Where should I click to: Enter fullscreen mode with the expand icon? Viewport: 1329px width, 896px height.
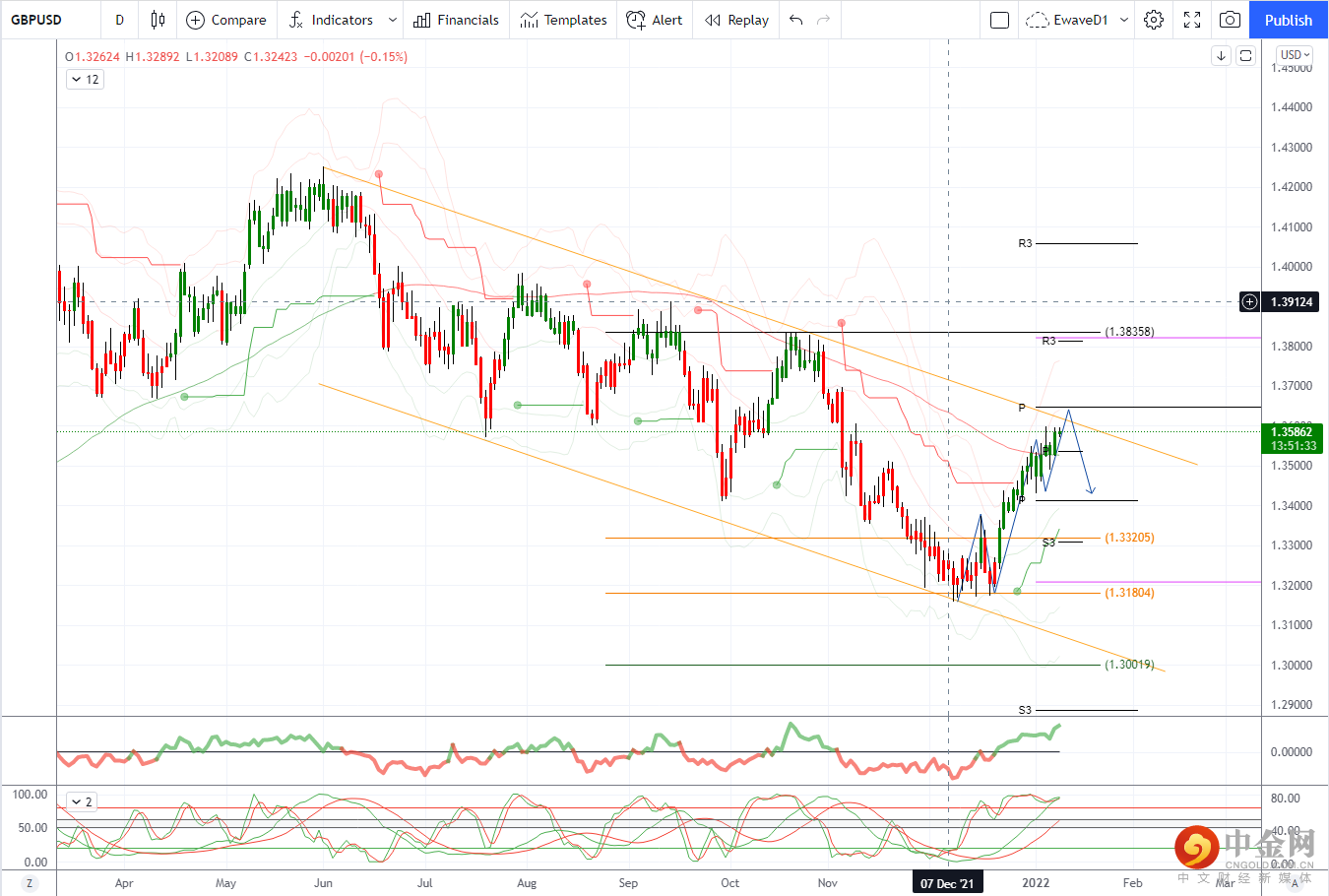point(1192,20)
